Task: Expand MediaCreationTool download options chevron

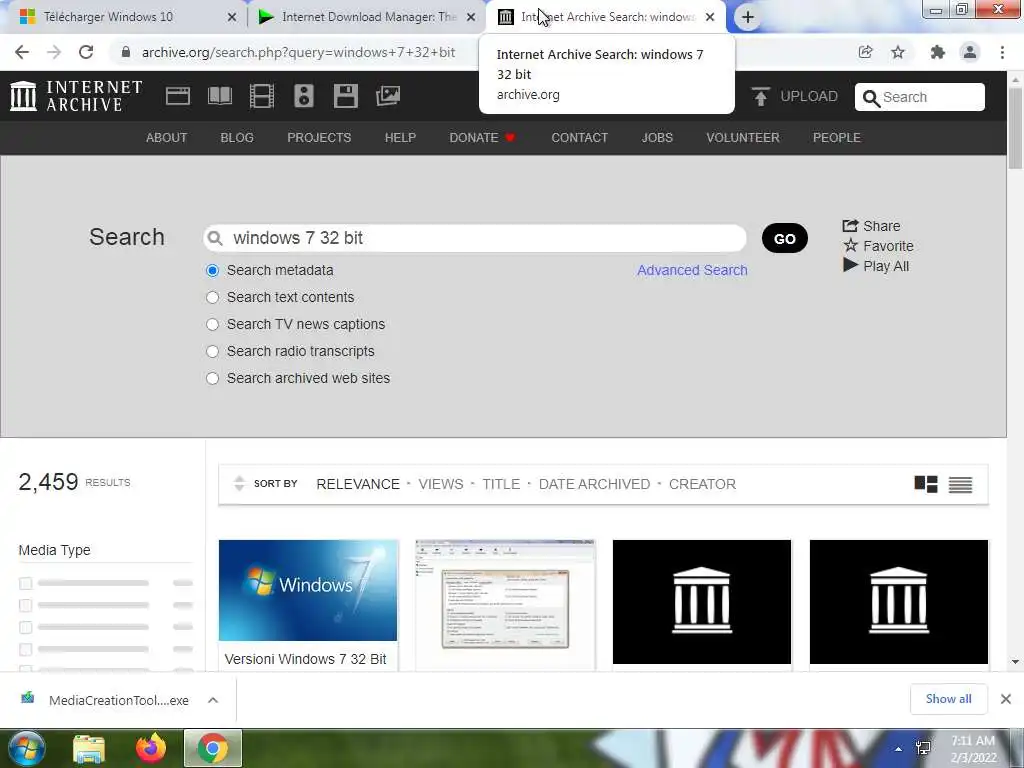Action: pos(213,700)
